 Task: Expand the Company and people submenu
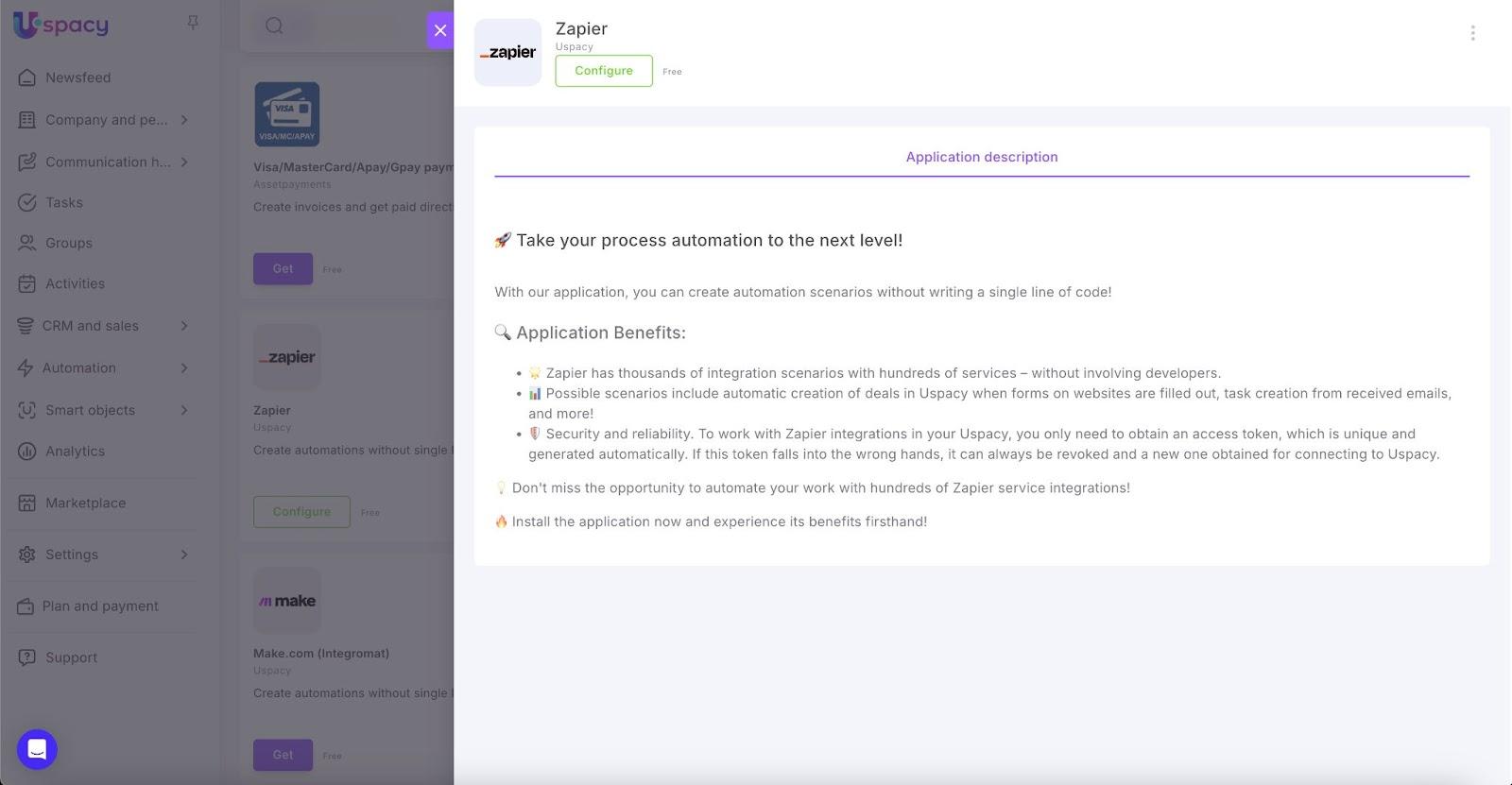(x=184, y=120)
